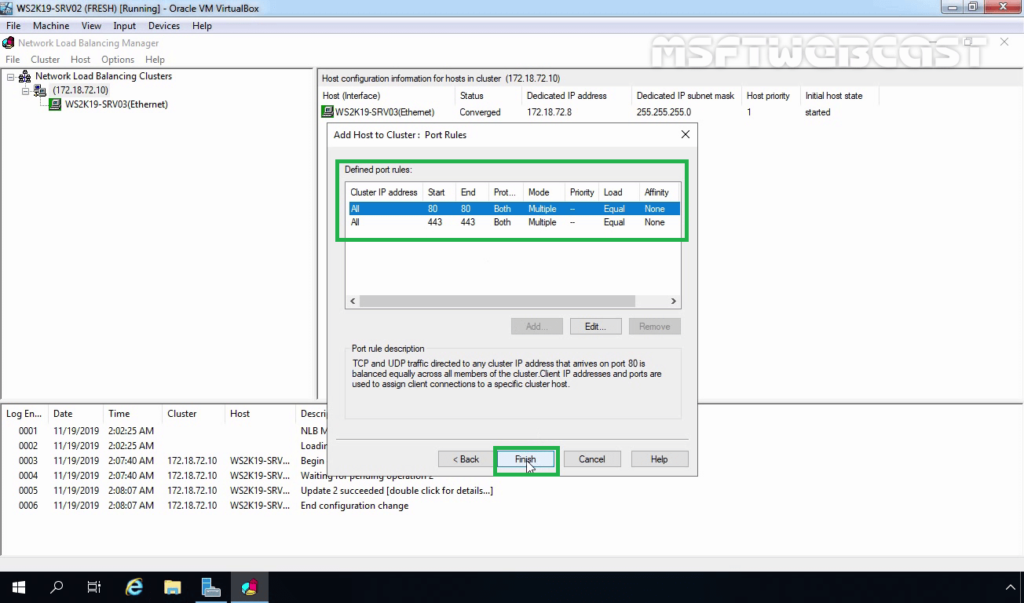Viewport: 1024px width, 603px height.
Task: Select the port 80 rule row
Action: (x=513, y=208)
